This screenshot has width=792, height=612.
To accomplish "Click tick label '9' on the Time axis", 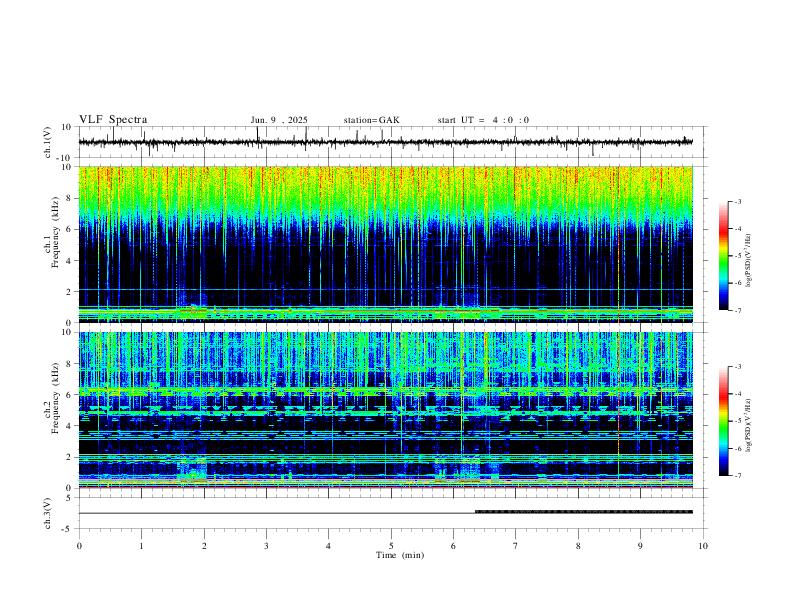I will click(640, 546).
